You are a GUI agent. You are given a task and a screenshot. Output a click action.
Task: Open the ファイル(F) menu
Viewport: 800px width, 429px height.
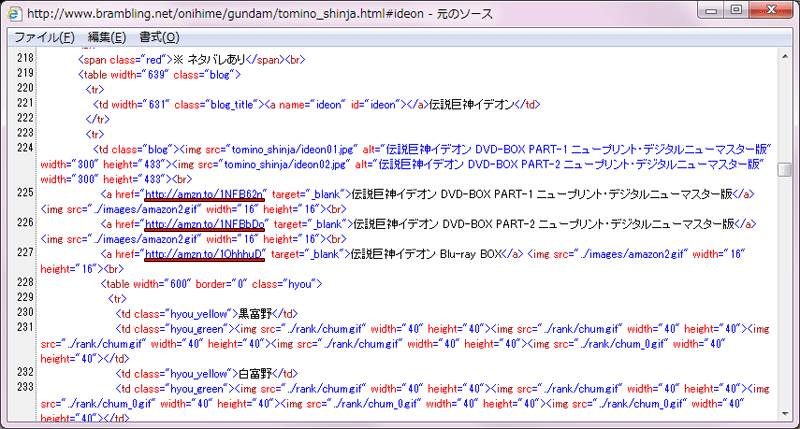(44, 37)
